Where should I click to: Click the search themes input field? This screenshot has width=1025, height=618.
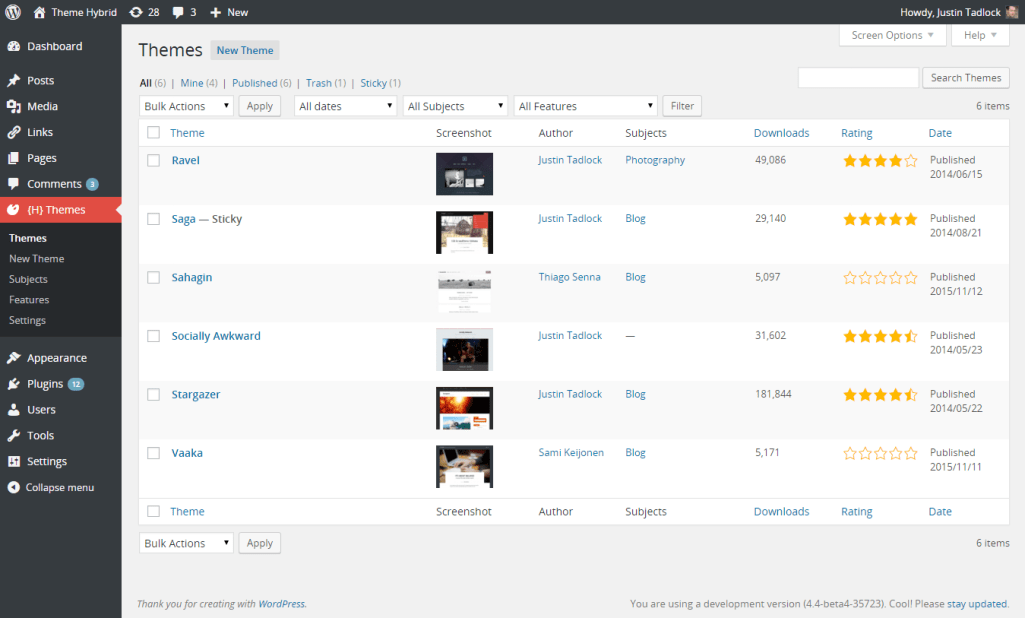[858, 78]
